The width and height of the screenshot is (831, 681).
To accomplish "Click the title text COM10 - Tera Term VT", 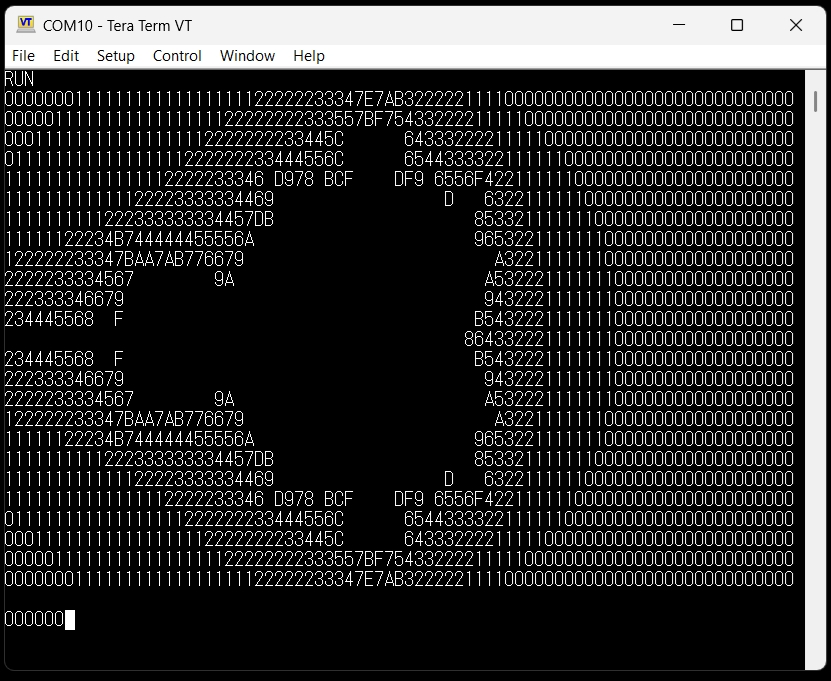I will click(117, 25).
